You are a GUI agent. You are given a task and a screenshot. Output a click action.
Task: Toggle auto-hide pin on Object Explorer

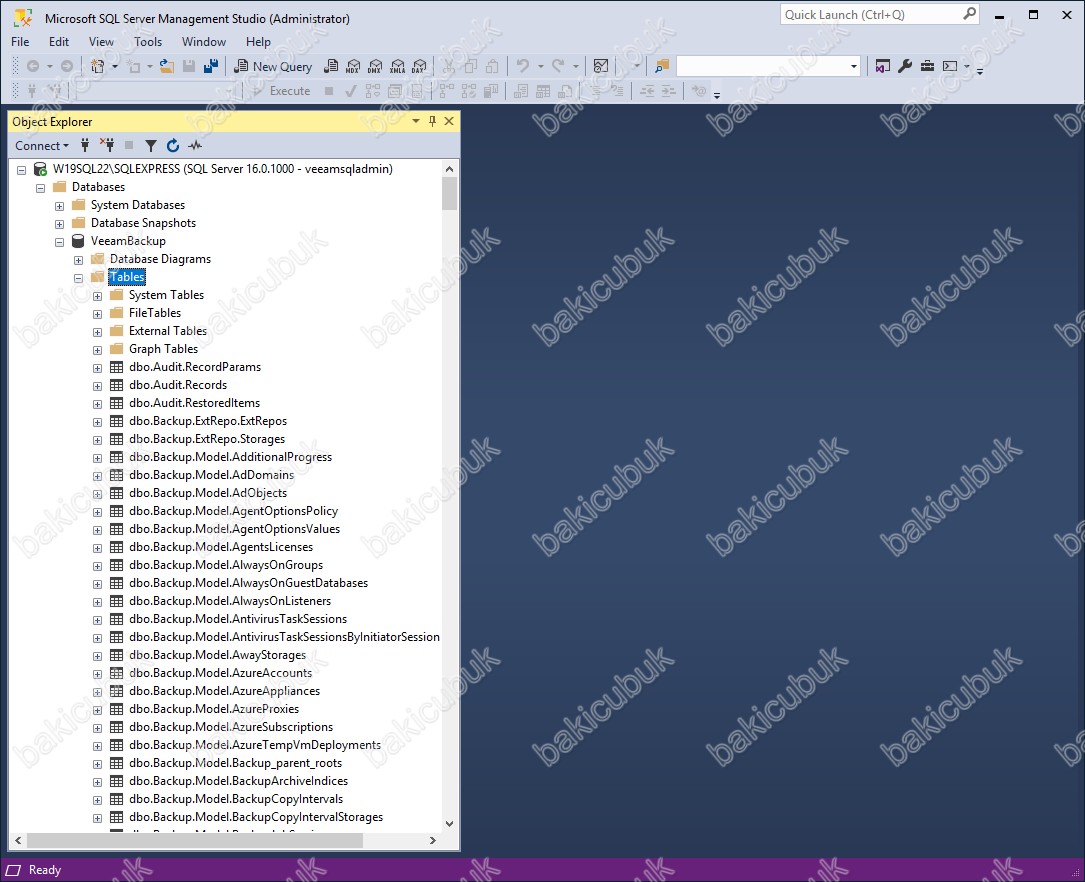click(432, 121)
